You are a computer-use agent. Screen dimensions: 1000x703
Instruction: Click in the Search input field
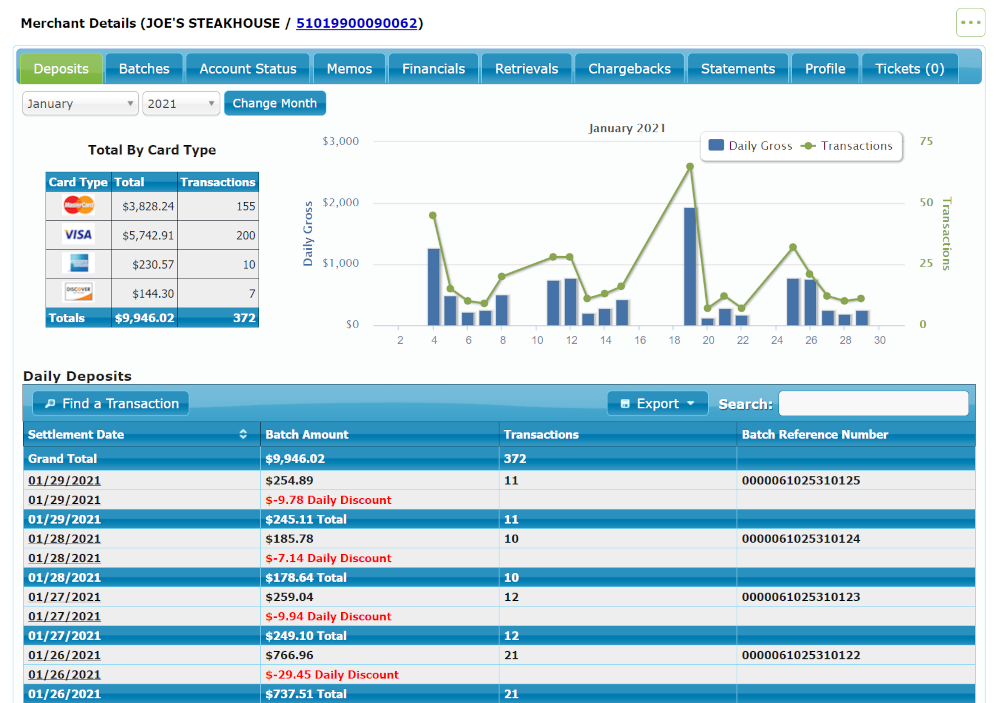point(874,404)
